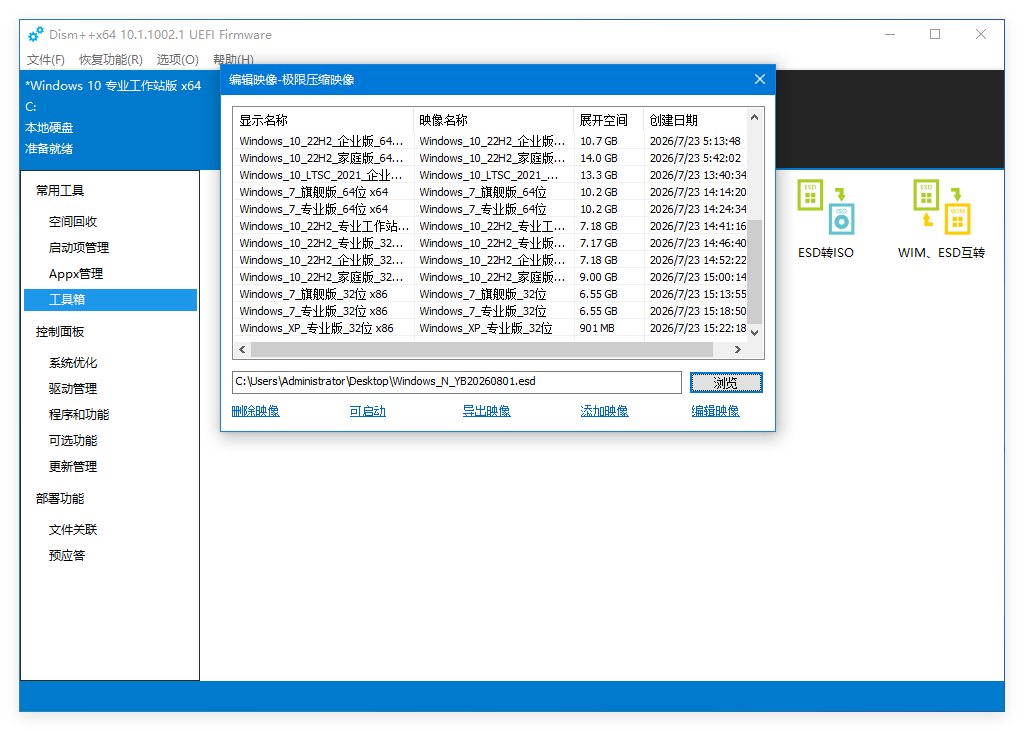Select the Windows_XP_专业版_32位 x86 row

click(490, 328)
